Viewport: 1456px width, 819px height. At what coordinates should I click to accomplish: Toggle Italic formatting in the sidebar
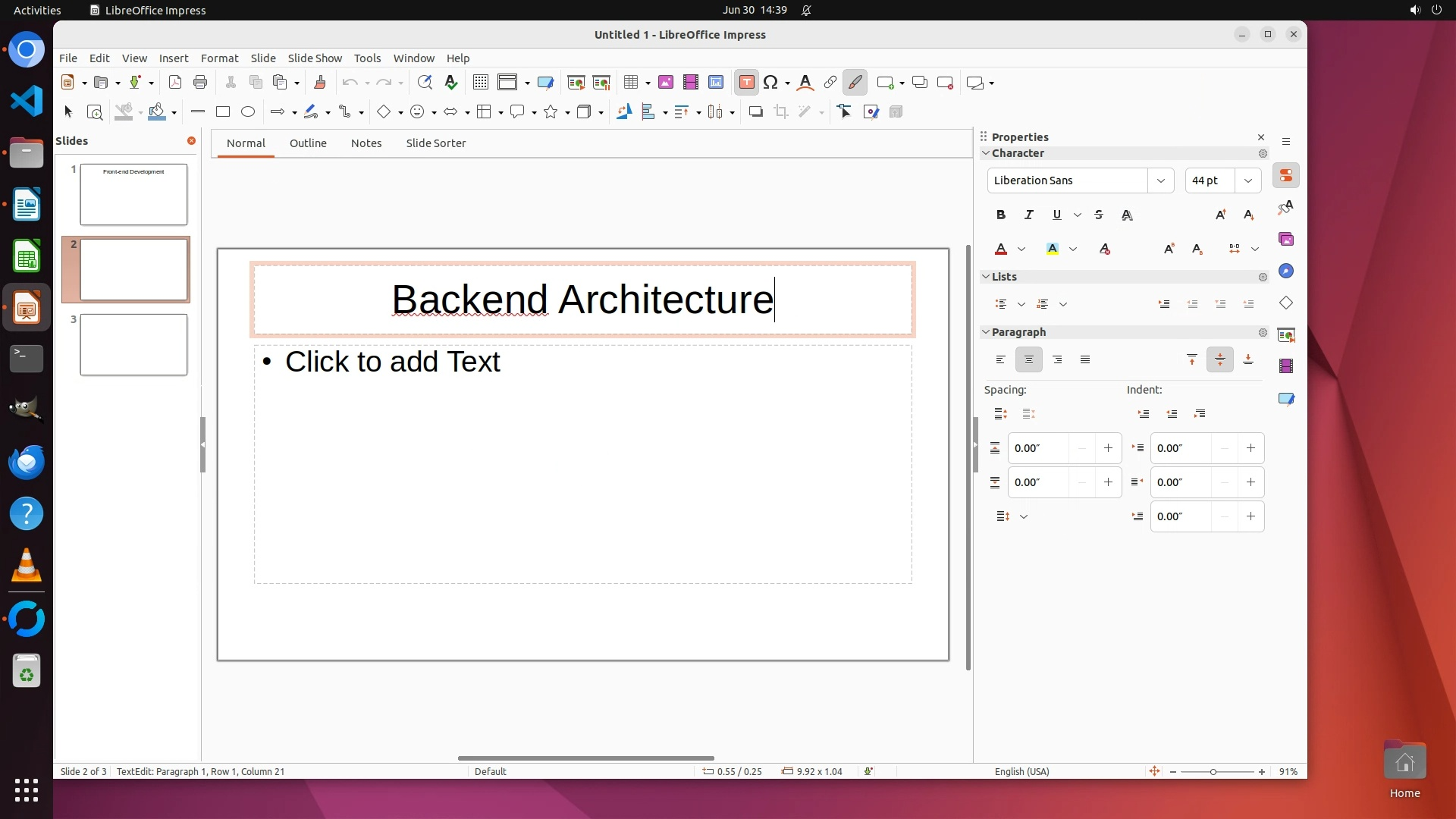click(x=1029, y=215)
